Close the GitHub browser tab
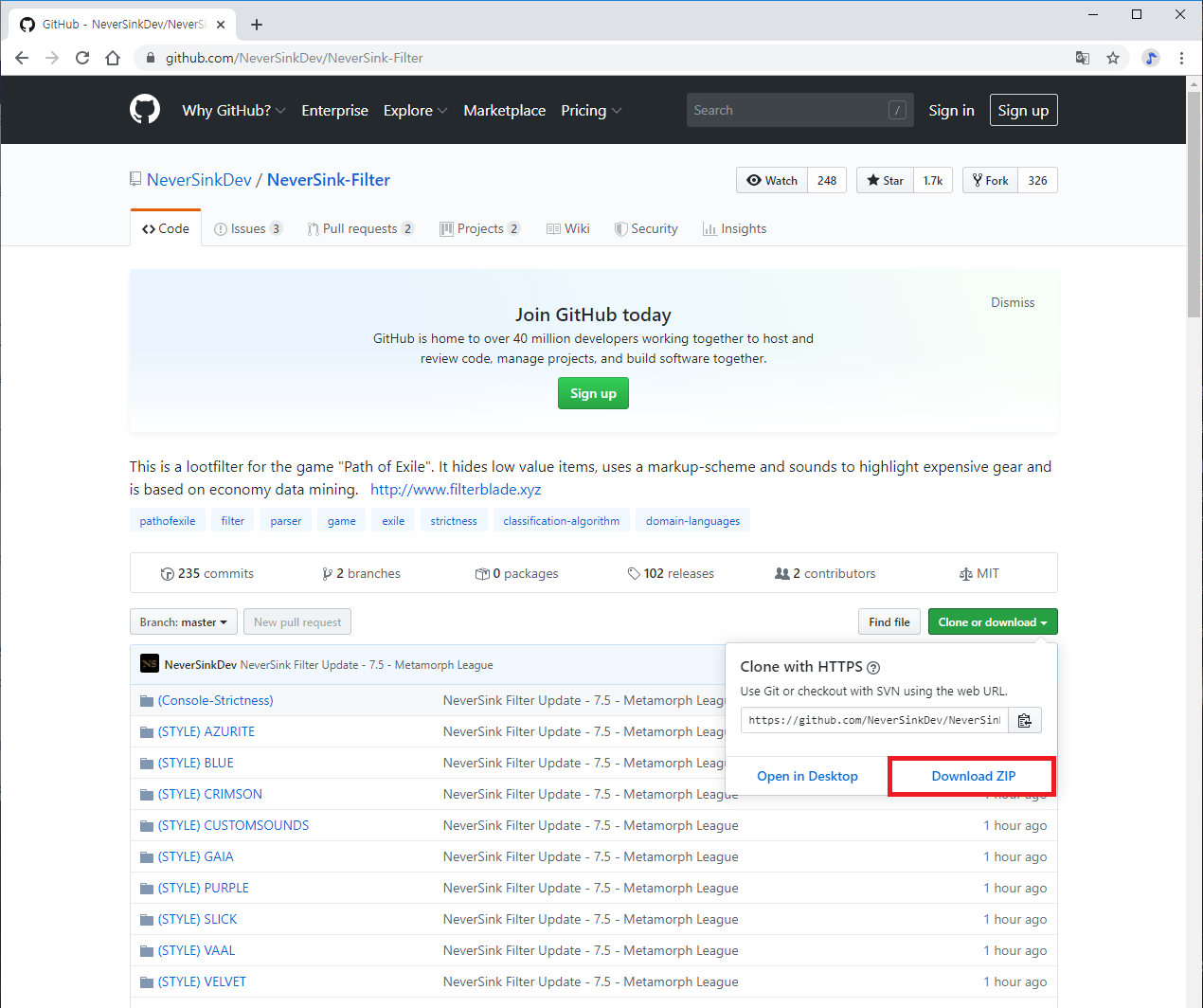Viewport: 1203px width, 1008px height. coord(222,25)
